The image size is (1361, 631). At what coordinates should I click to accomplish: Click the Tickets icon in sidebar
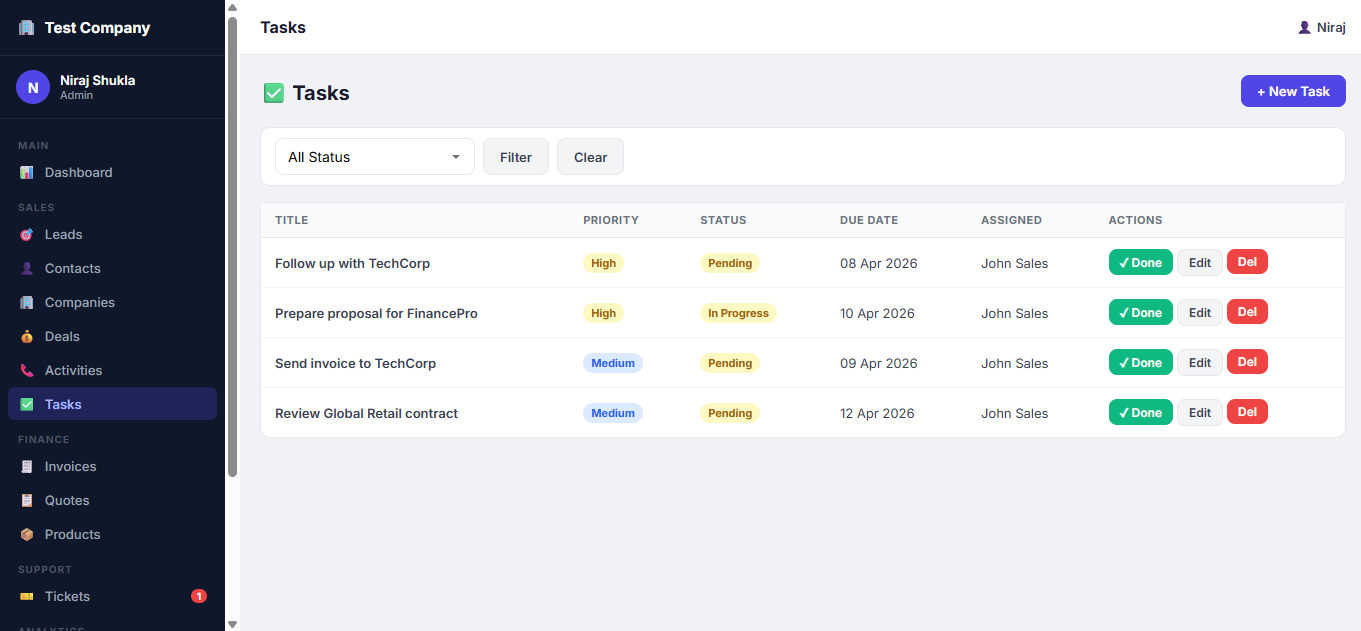[27, 597]
